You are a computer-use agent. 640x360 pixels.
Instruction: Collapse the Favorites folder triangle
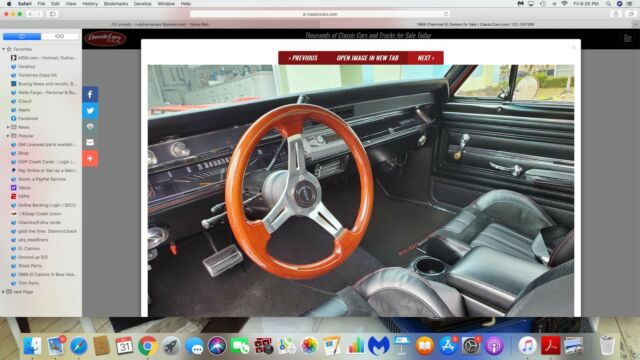[x=4, y=49]
